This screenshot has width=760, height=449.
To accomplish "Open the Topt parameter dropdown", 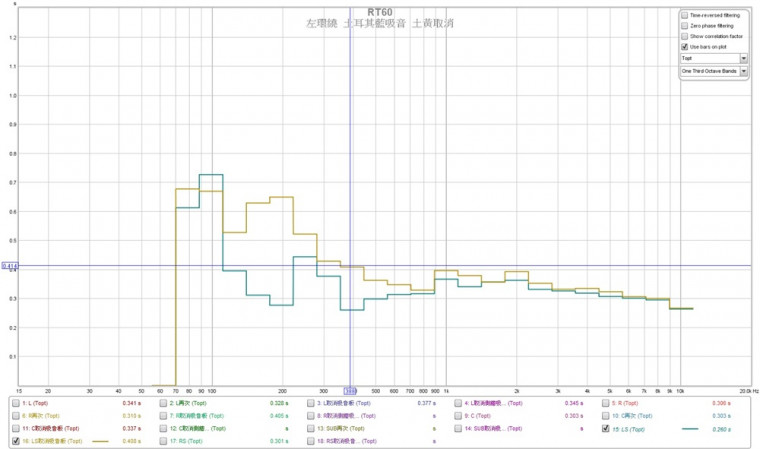I will (714, 58).
